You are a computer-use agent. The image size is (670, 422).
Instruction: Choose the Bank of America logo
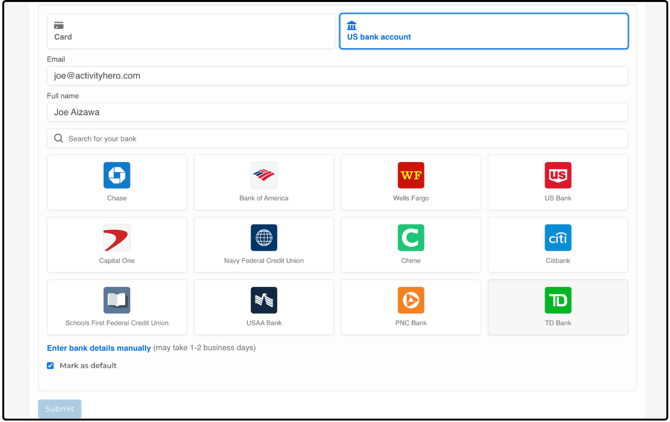264,176
